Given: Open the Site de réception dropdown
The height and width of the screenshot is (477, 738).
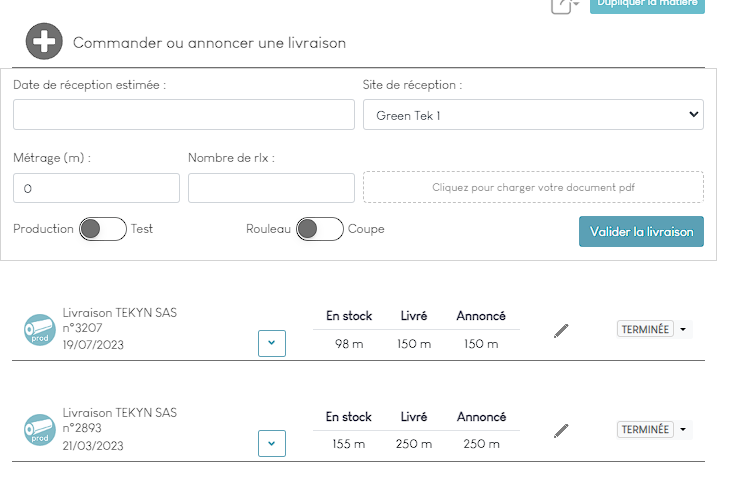Looking at the screenshot, I should coord(533,115).
